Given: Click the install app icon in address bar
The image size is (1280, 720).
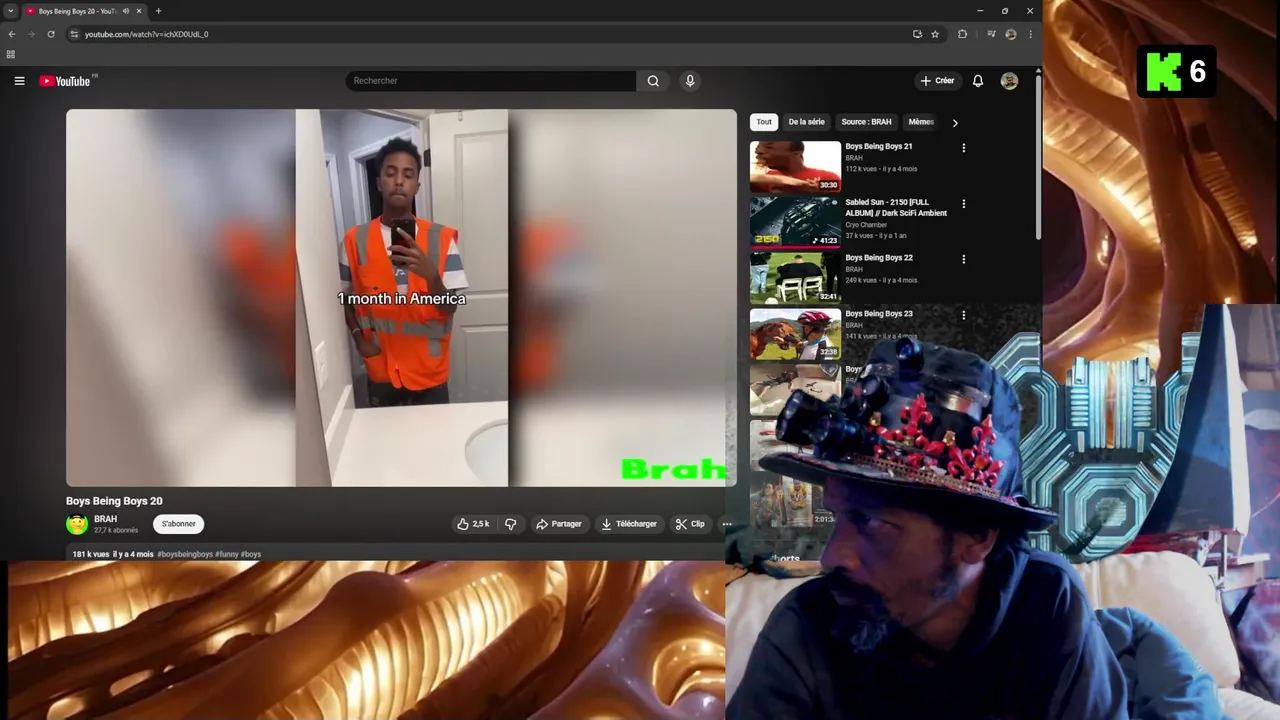Looking at the screenshot, I should [917, 34].
